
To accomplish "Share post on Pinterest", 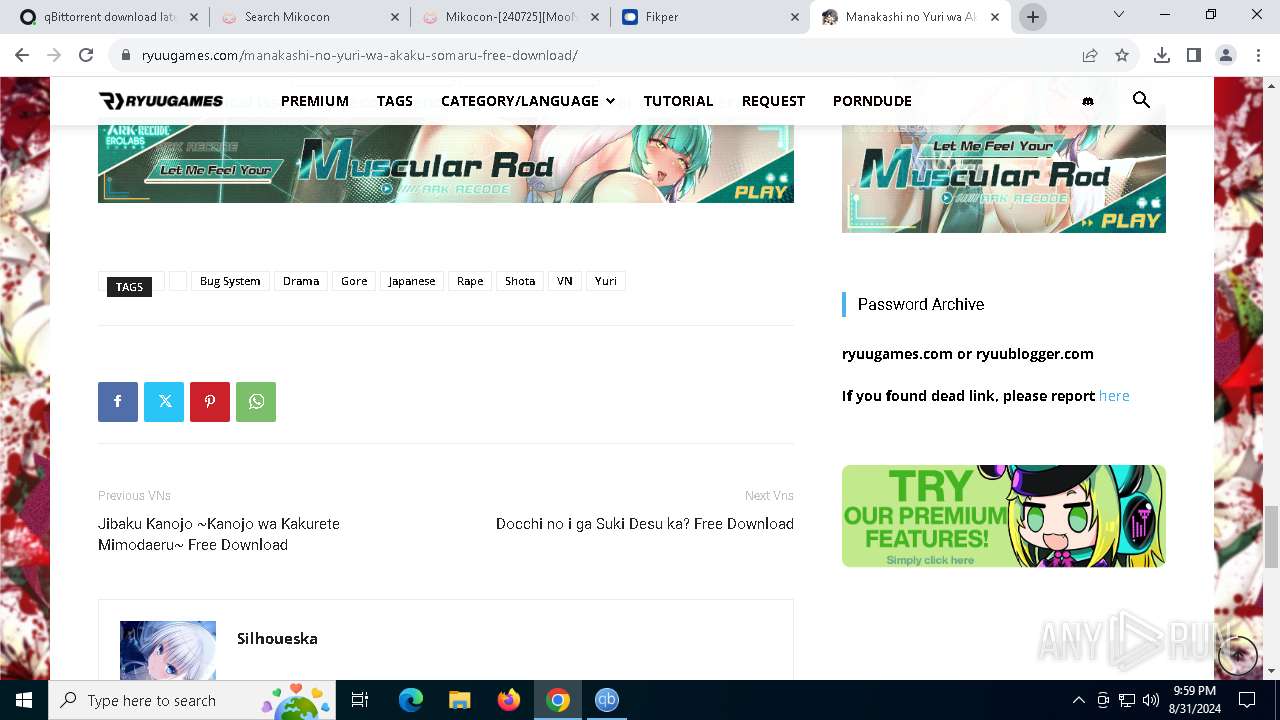I will [x=210, y=402].
